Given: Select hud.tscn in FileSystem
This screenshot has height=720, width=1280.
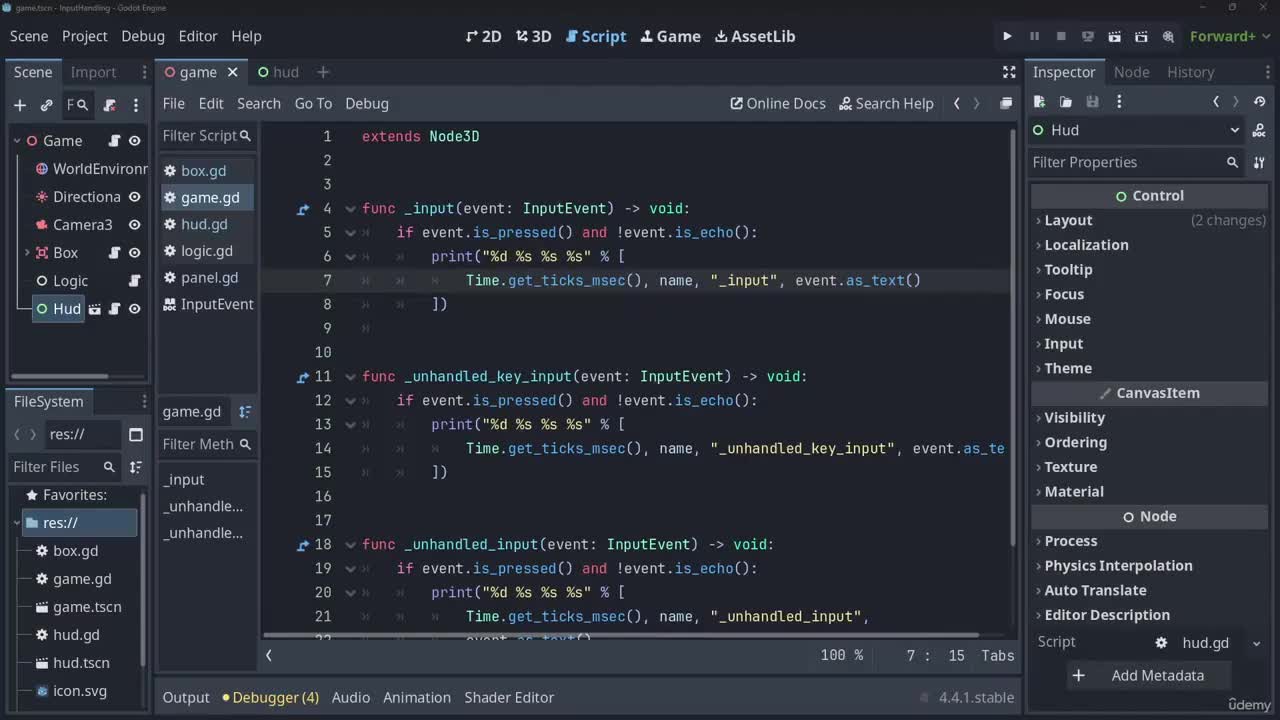Looking at the screenshot, I should [x=81, y=663].
